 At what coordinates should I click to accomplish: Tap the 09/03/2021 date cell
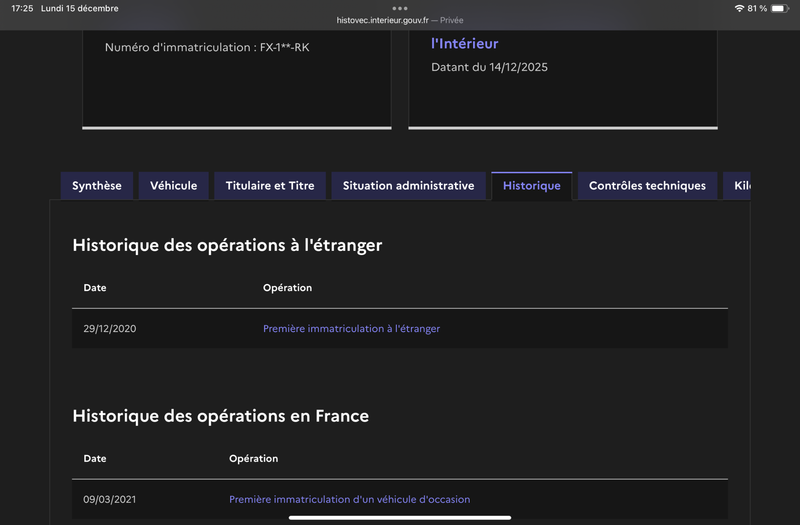[110, 499]
